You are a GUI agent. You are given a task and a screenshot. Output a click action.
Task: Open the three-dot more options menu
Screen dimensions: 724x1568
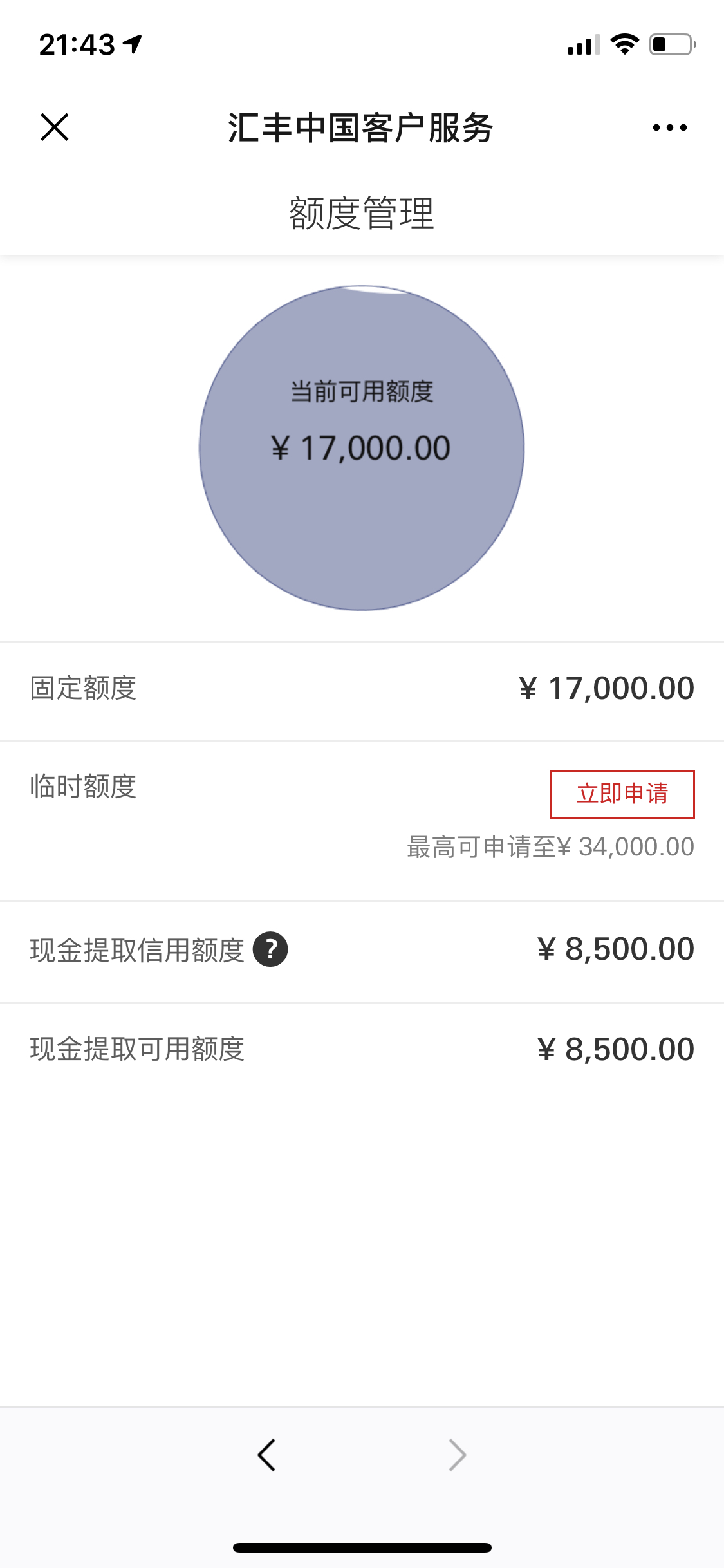tap(669, 127)
